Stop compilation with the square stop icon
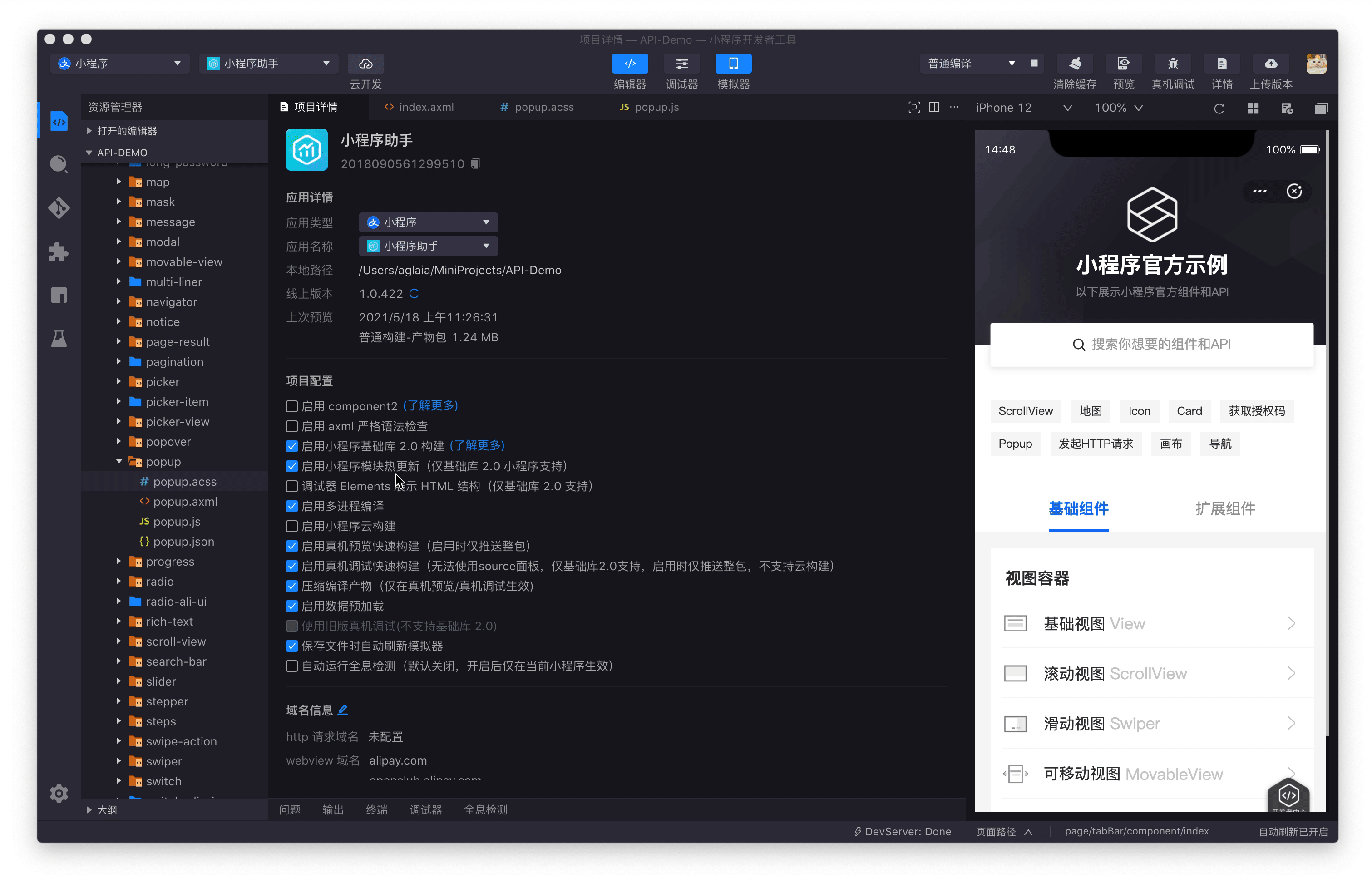 pyautogui.click(x=1034, y=64)
